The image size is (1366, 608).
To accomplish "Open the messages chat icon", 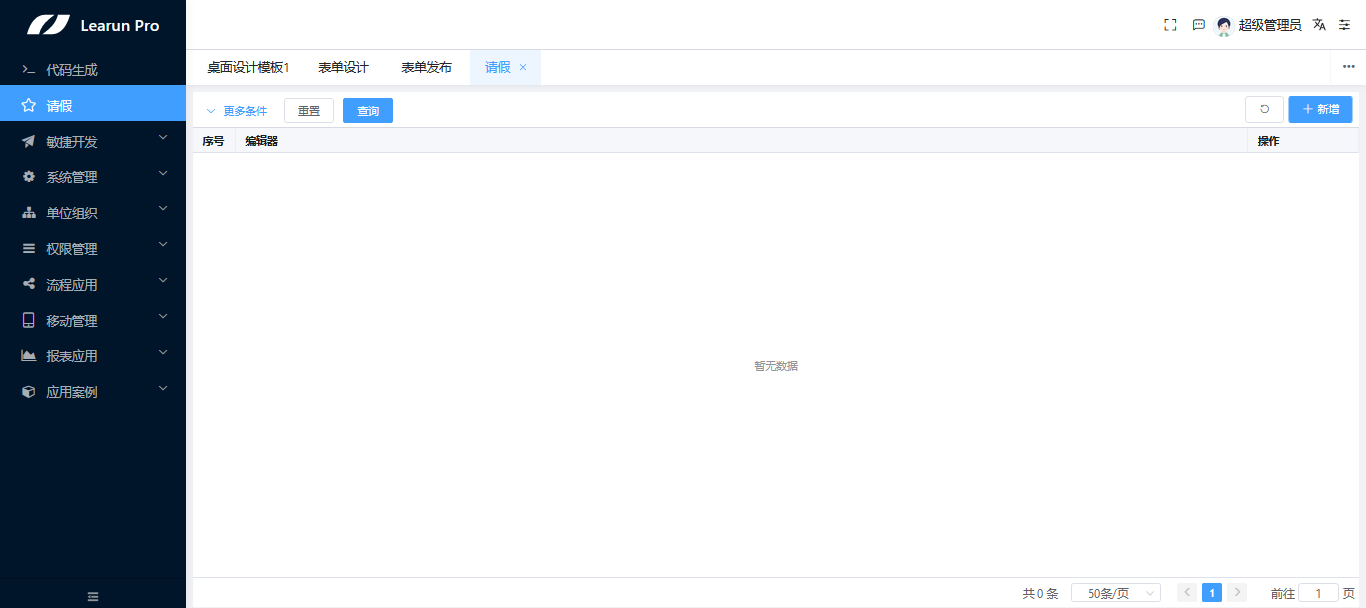I will (1198, 25).
